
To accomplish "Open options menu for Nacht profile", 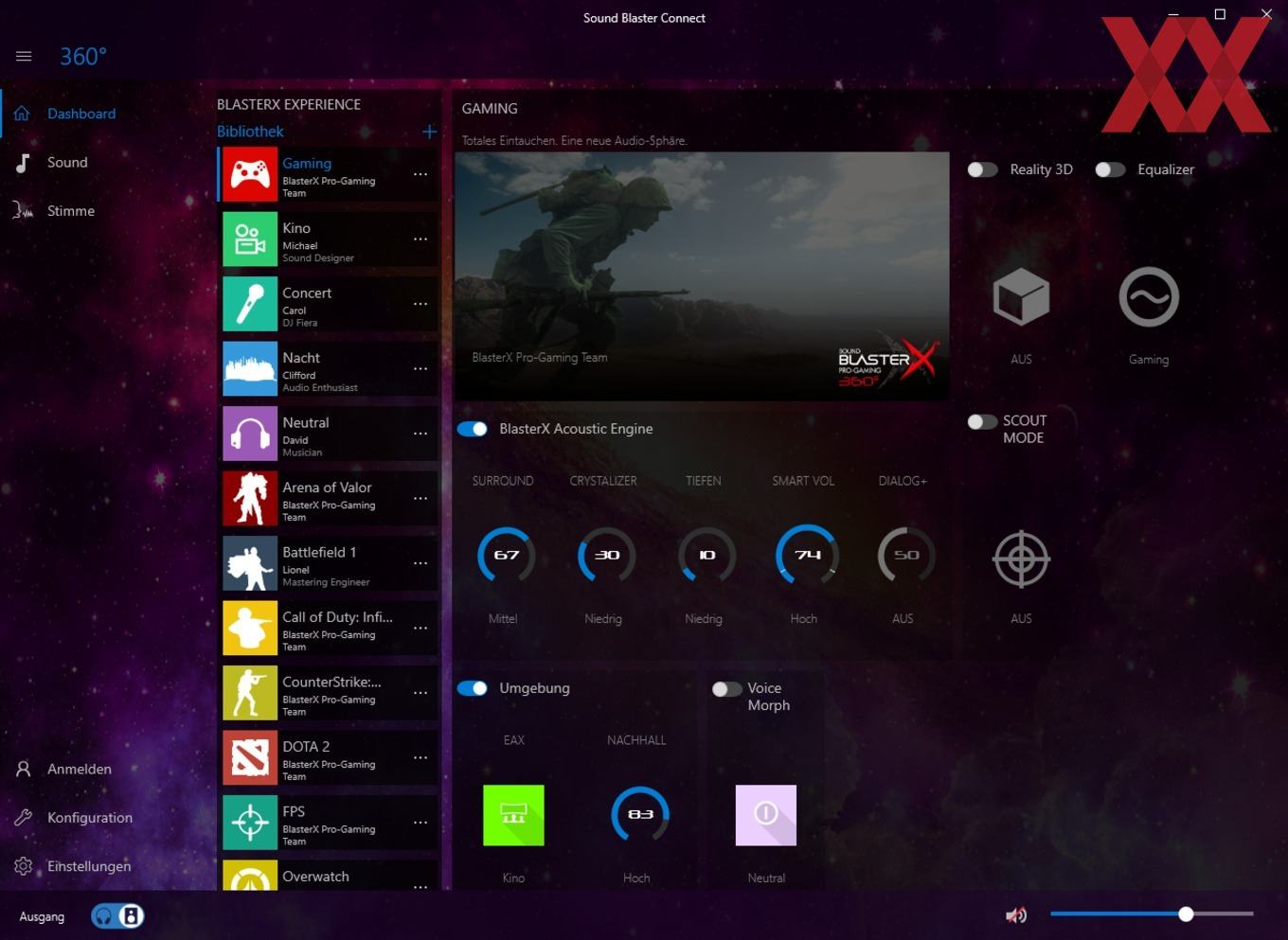I will tap(420, 368).
